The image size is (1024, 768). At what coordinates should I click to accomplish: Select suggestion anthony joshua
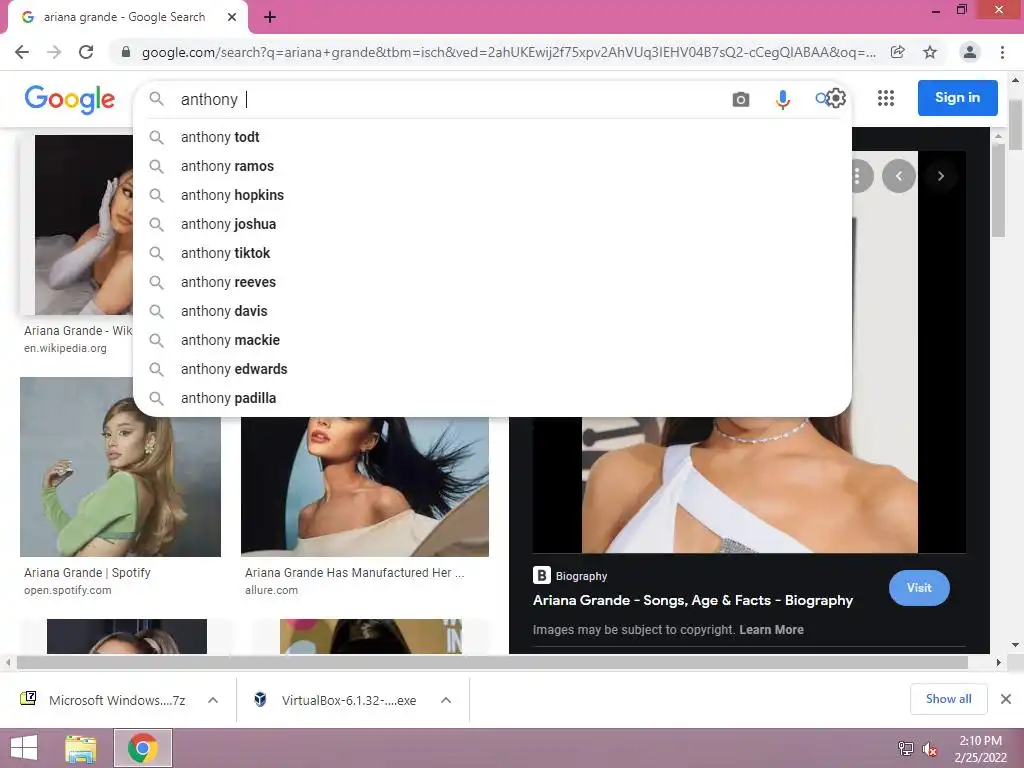(492, 224)
